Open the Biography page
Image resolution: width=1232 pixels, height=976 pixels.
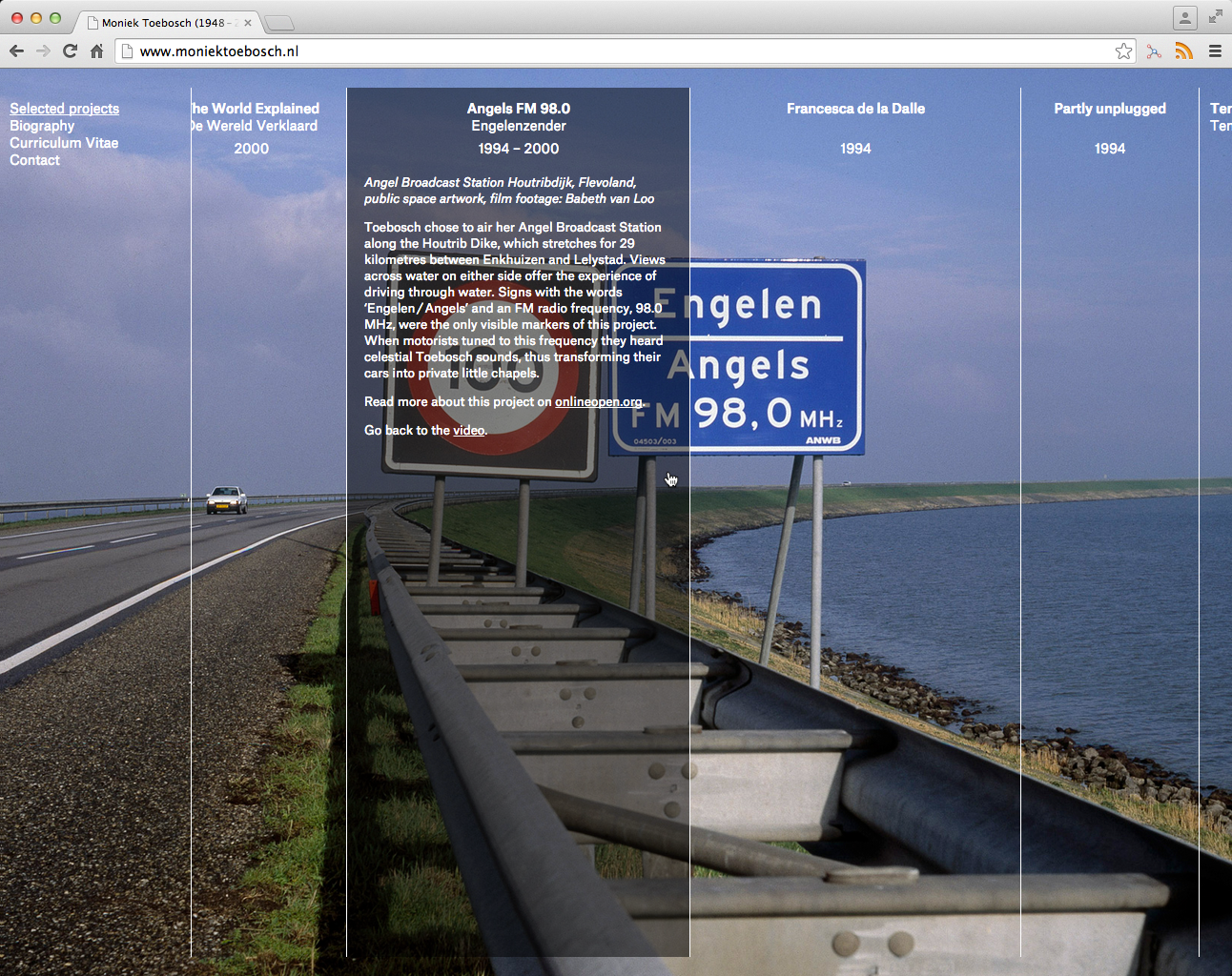pos(42,126)
